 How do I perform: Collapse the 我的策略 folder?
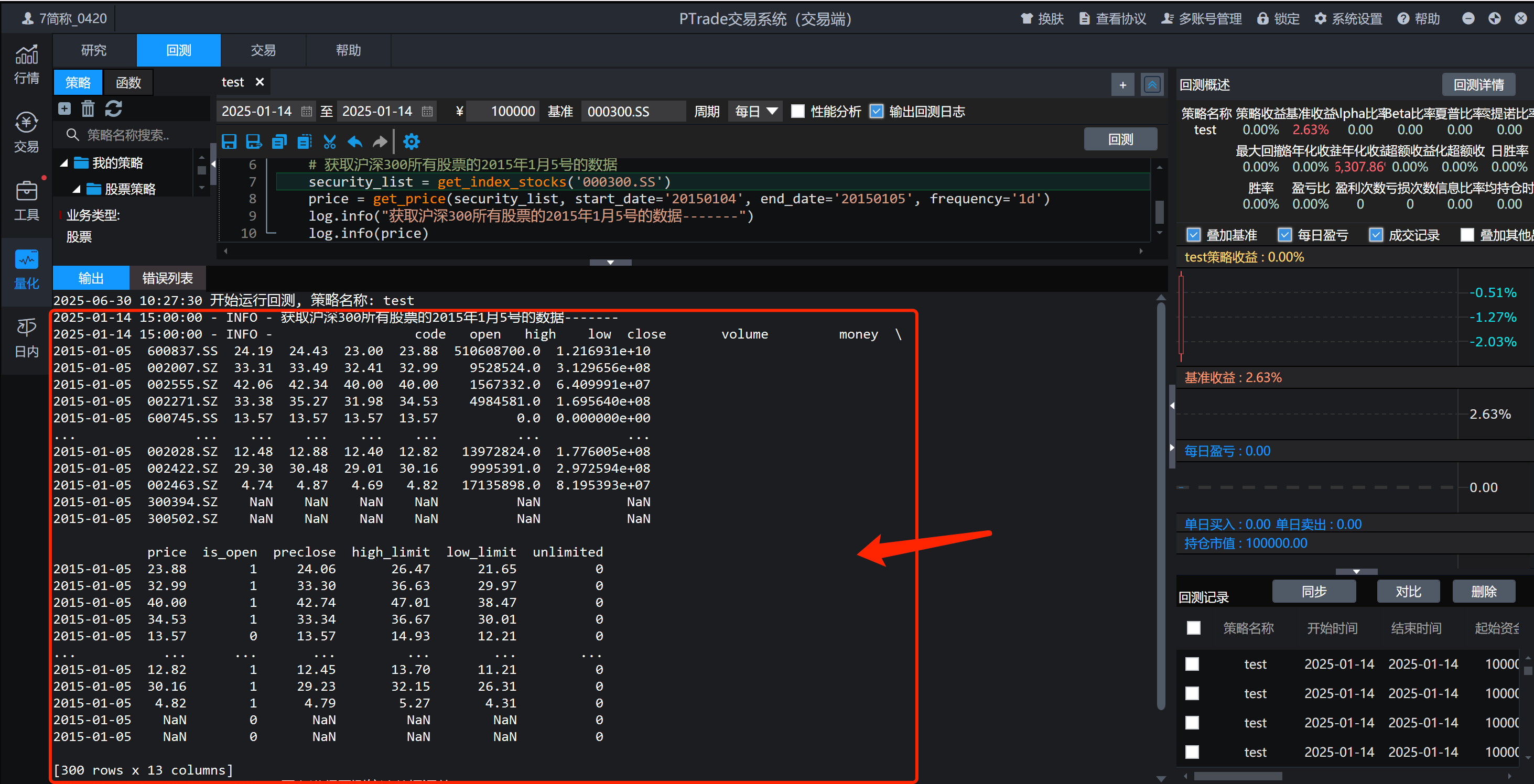[x=64, y=163]
